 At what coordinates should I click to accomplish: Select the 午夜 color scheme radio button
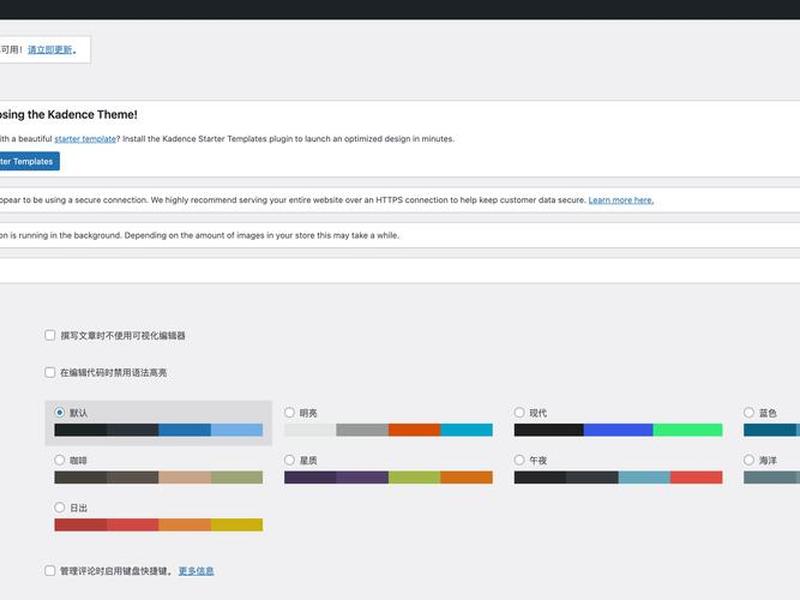coord(519,460)
